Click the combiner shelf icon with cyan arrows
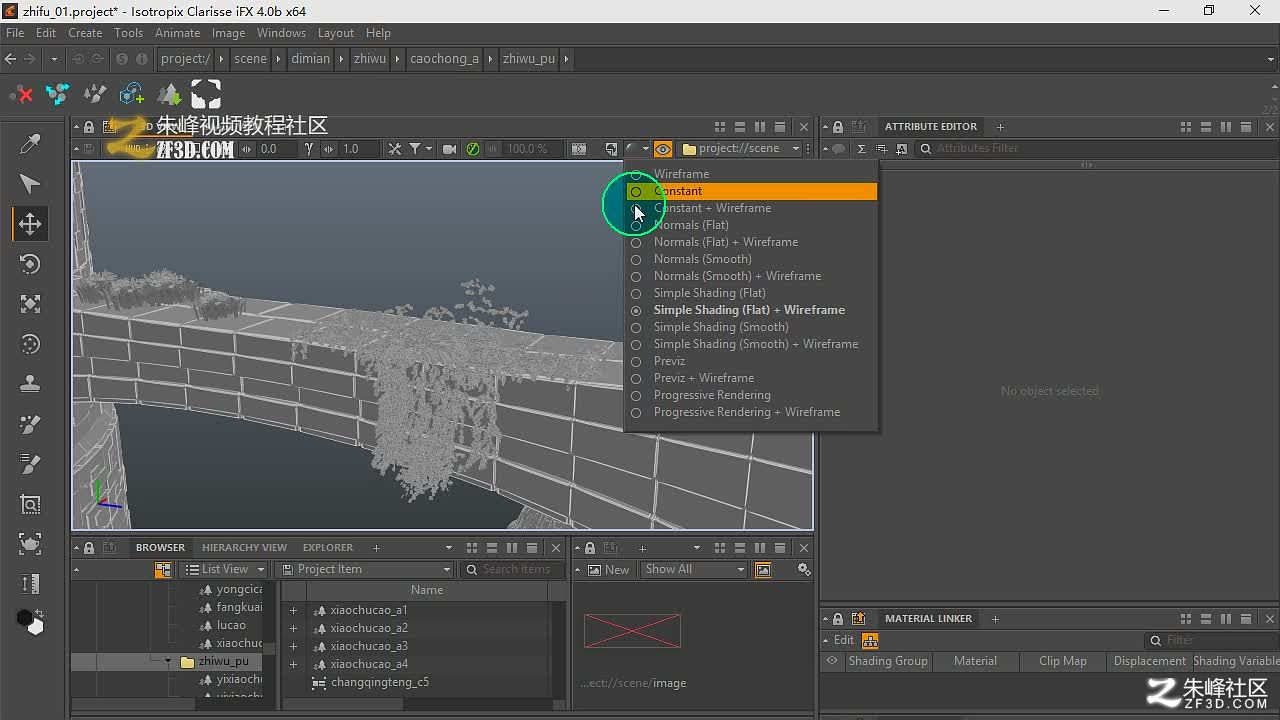 58,95
